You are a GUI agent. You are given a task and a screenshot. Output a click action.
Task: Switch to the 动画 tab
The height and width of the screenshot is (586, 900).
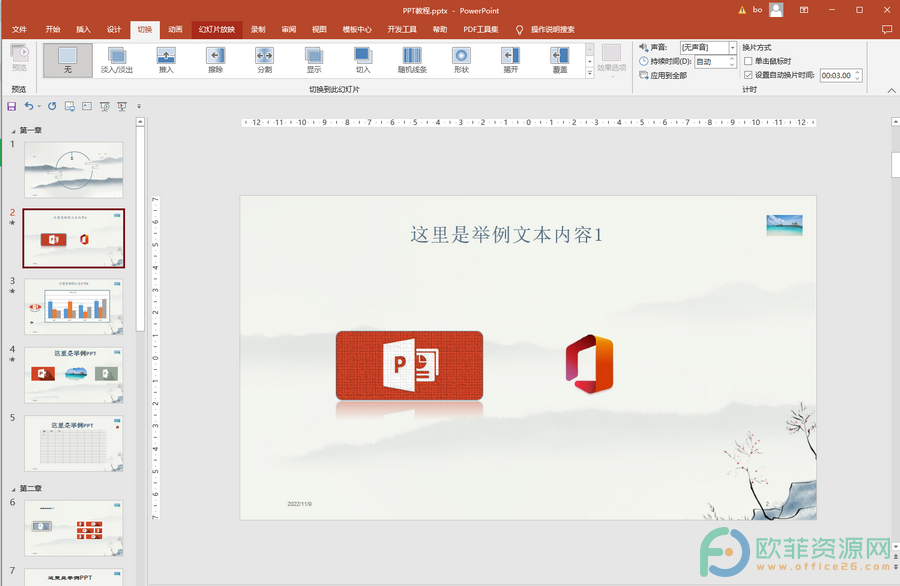pyautogui.click(x=175, y=29)
